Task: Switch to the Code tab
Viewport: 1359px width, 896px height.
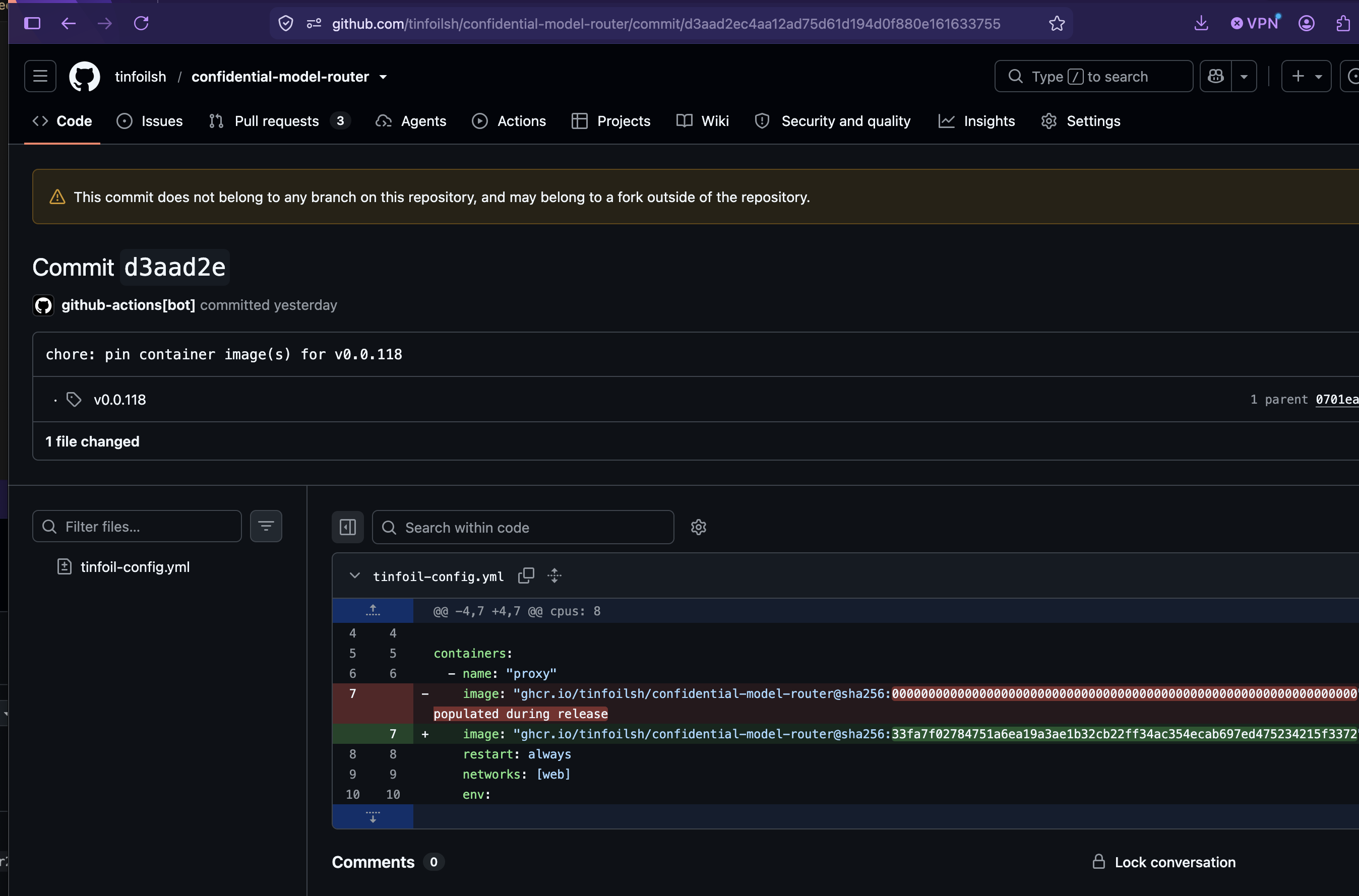Action: pos(63,121)
